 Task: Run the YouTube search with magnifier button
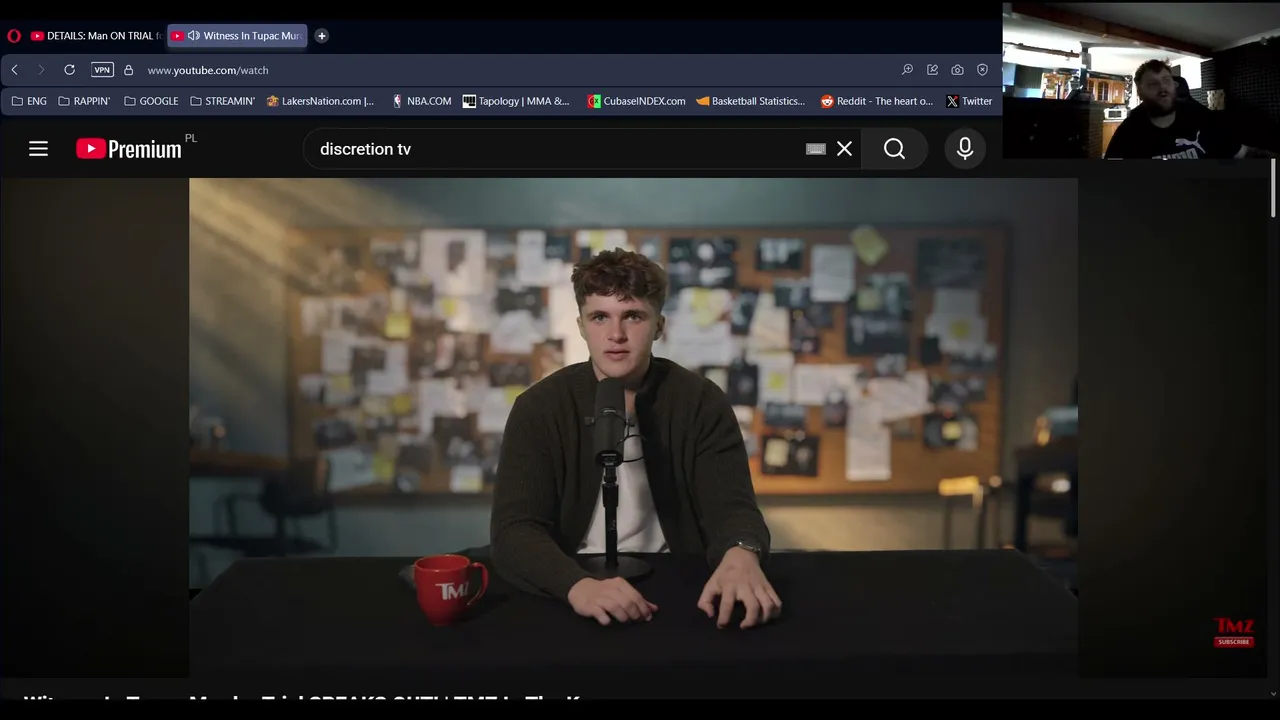(895, 149)
